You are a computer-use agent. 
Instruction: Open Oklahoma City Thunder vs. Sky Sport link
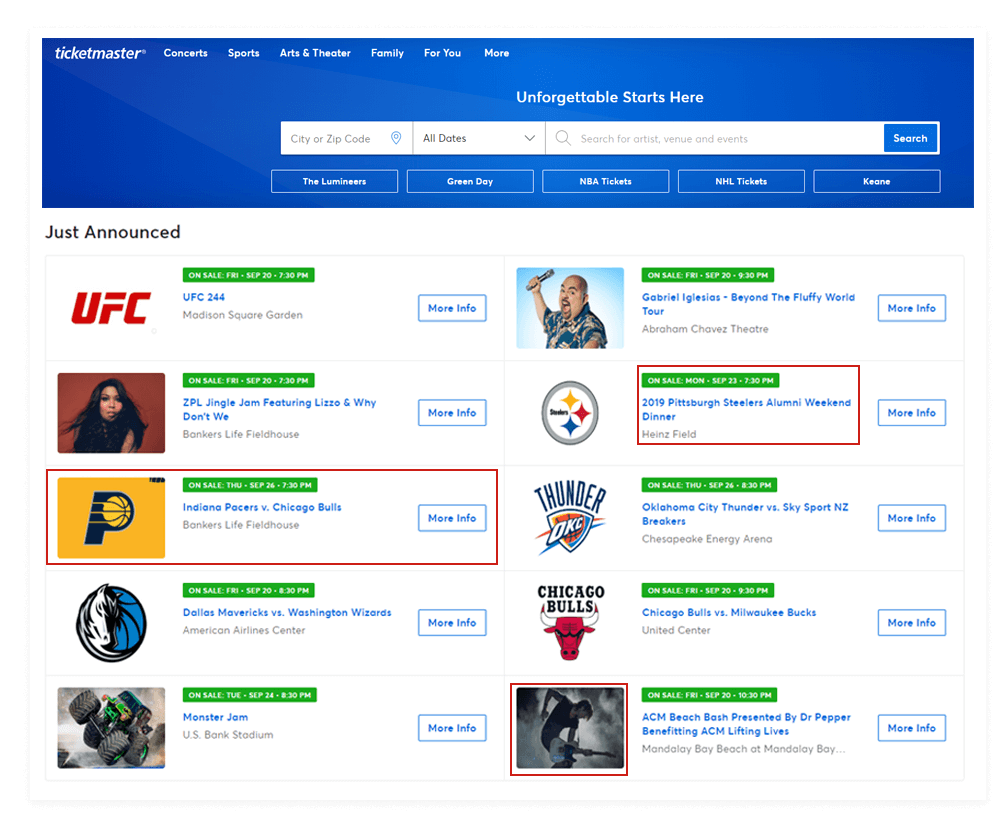(745, 514)
